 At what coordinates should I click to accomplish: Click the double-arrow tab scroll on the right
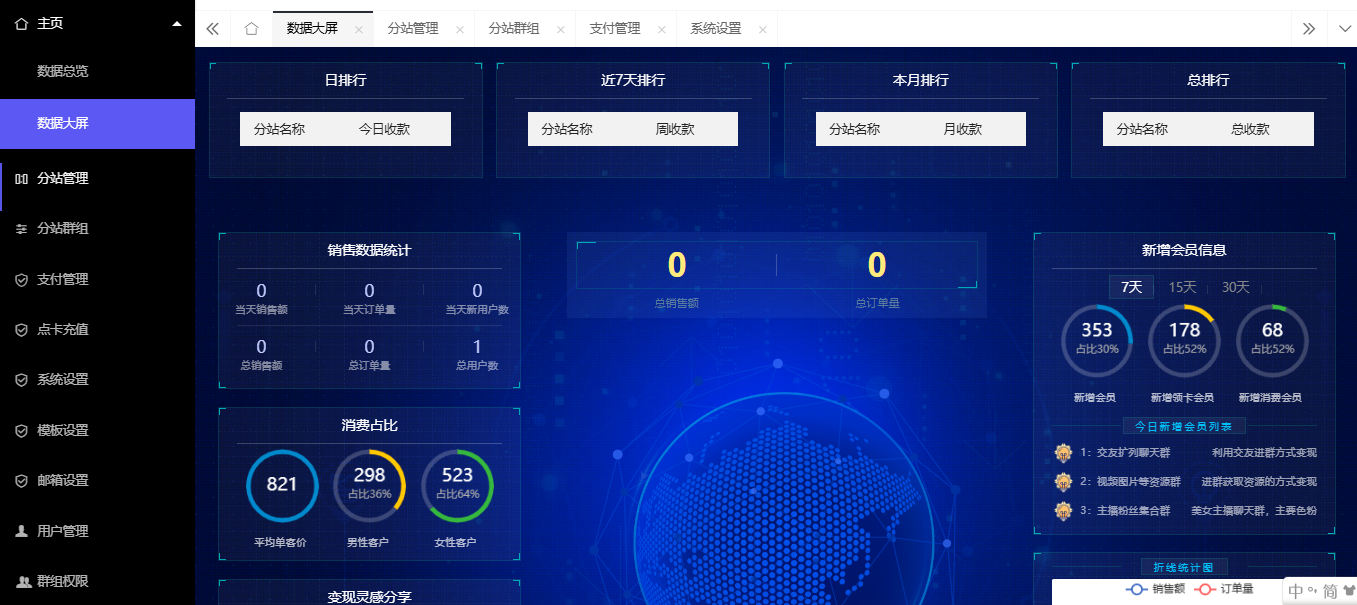tap(1308, 29)
